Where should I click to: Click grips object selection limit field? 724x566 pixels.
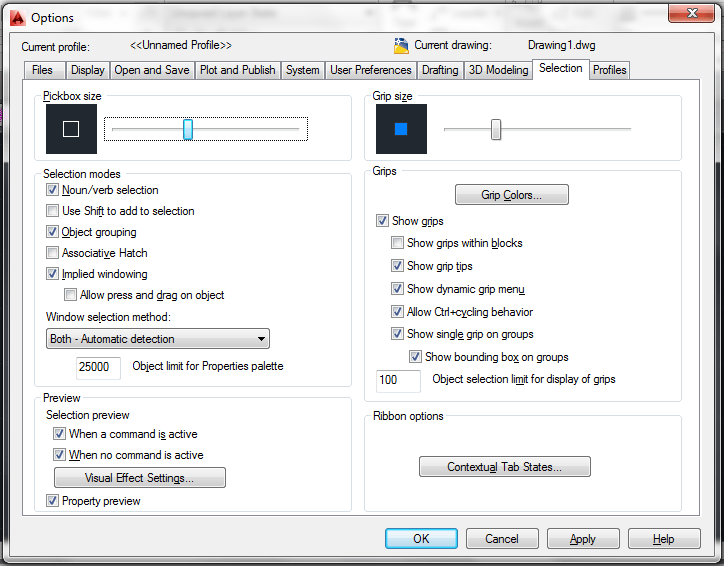398,381
